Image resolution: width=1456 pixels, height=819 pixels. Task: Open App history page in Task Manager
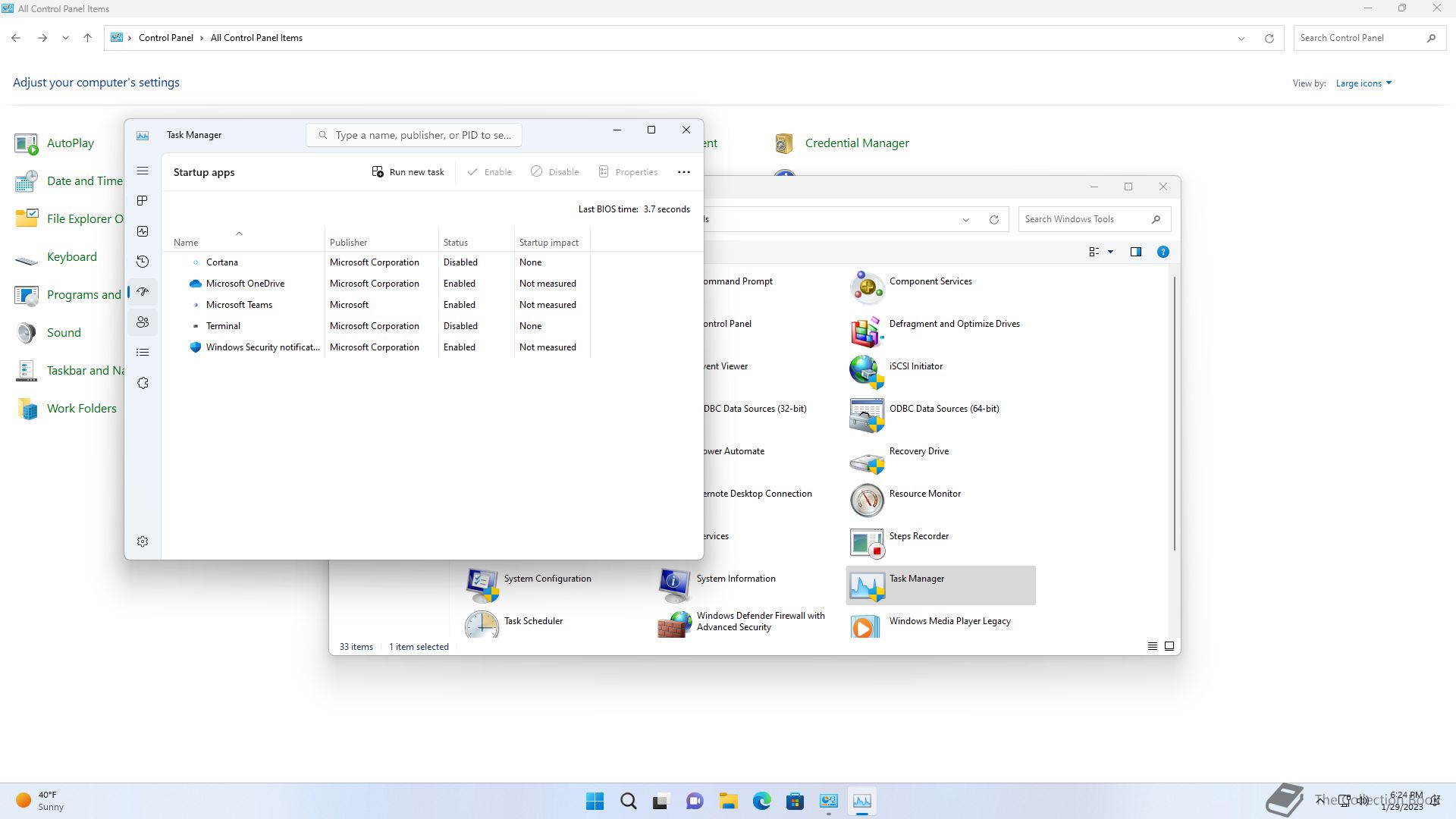(x=143, y=262)
